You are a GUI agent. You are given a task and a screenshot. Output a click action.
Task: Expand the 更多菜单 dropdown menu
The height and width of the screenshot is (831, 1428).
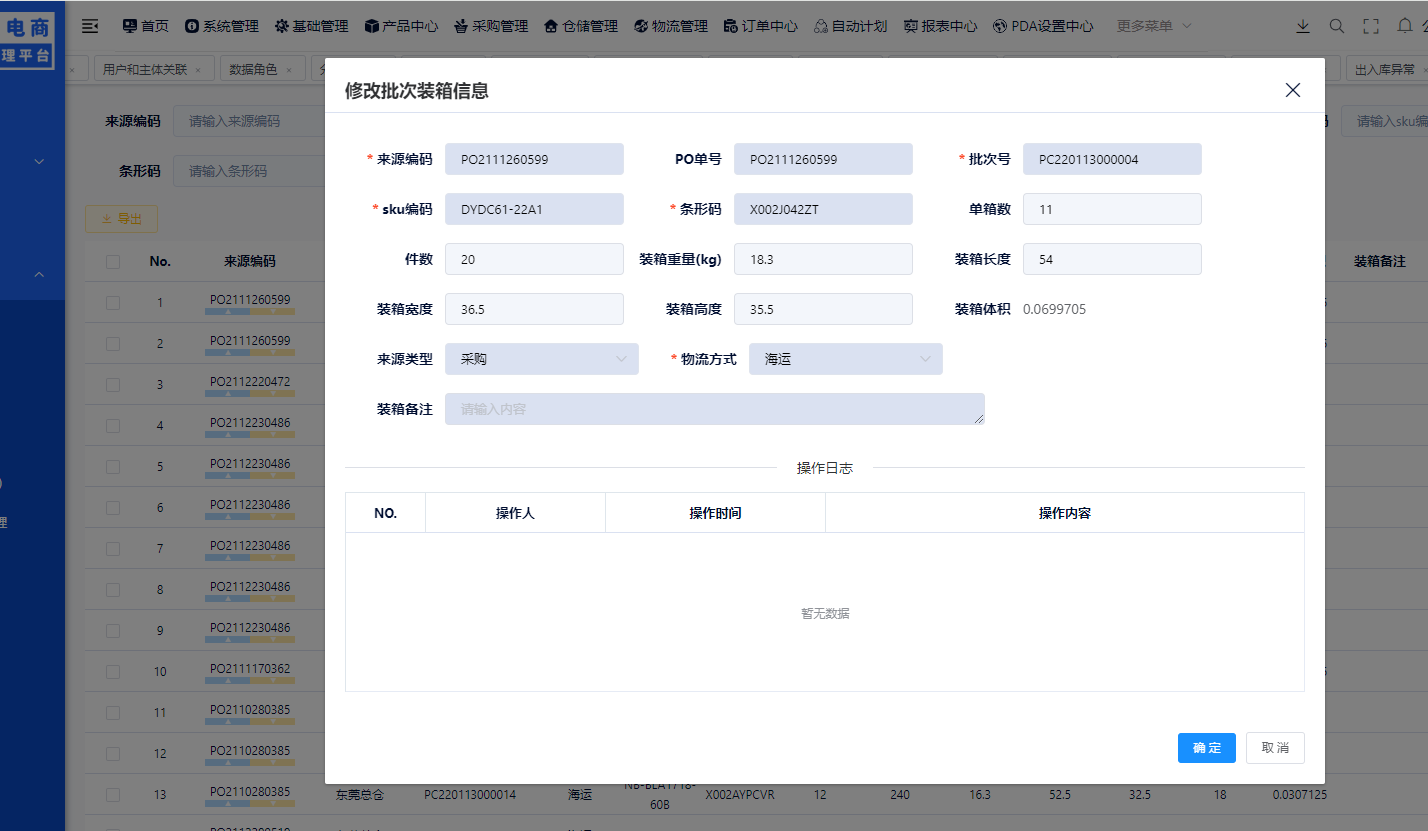[x=1154, y=26]
